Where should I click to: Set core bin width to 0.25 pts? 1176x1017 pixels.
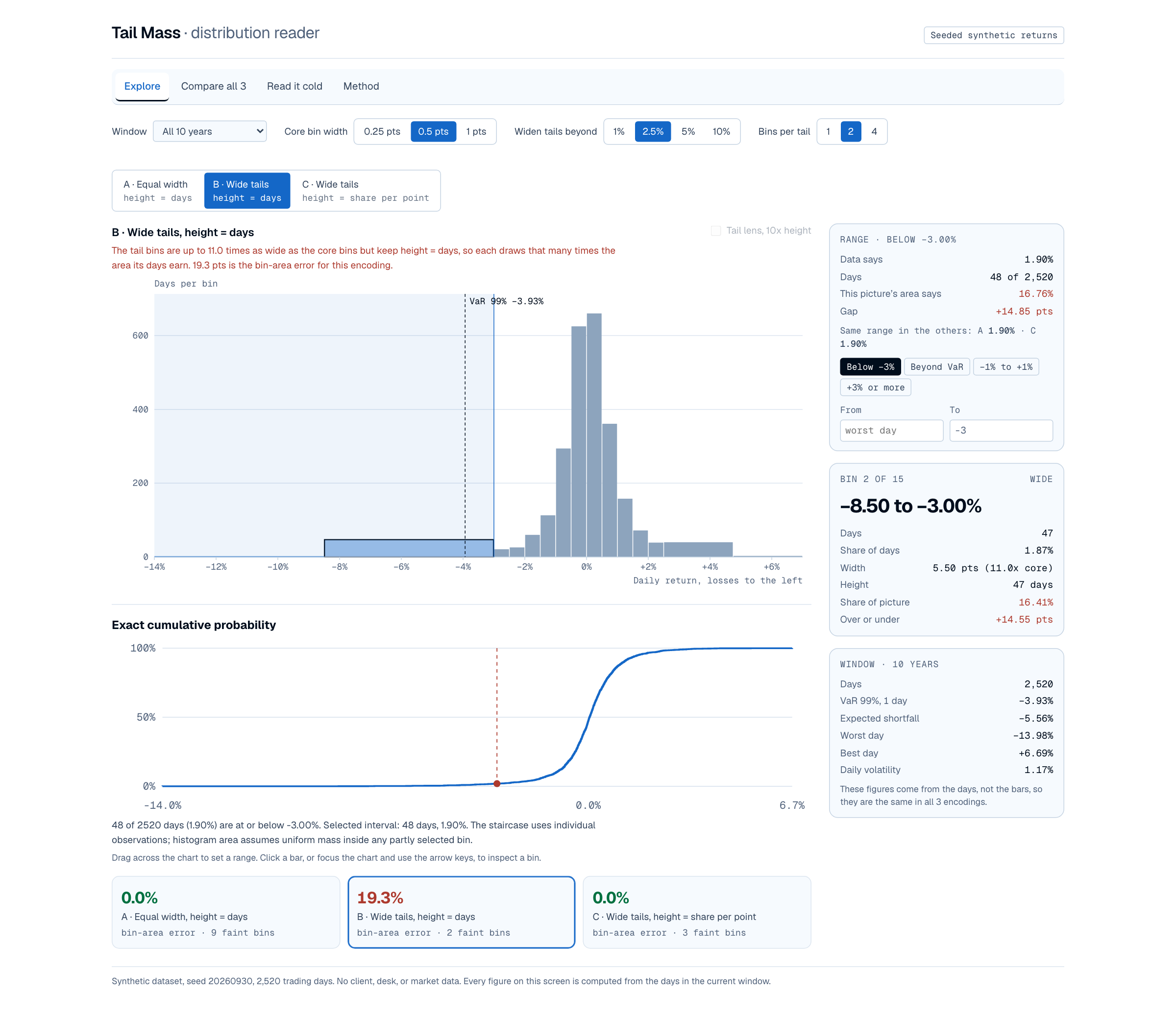382,132
